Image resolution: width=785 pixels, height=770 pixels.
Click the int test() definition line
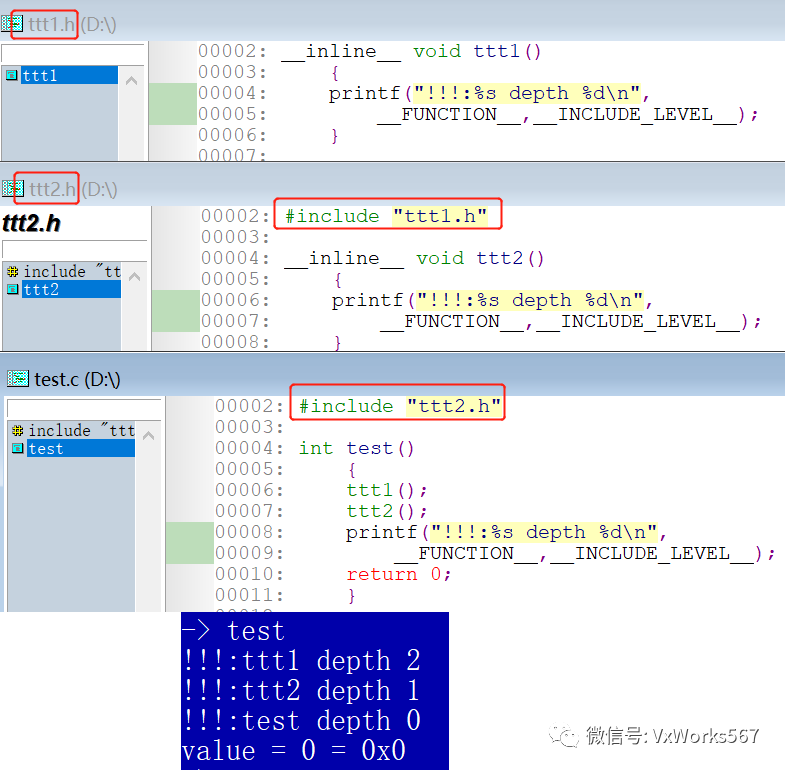tap(356, 448)
